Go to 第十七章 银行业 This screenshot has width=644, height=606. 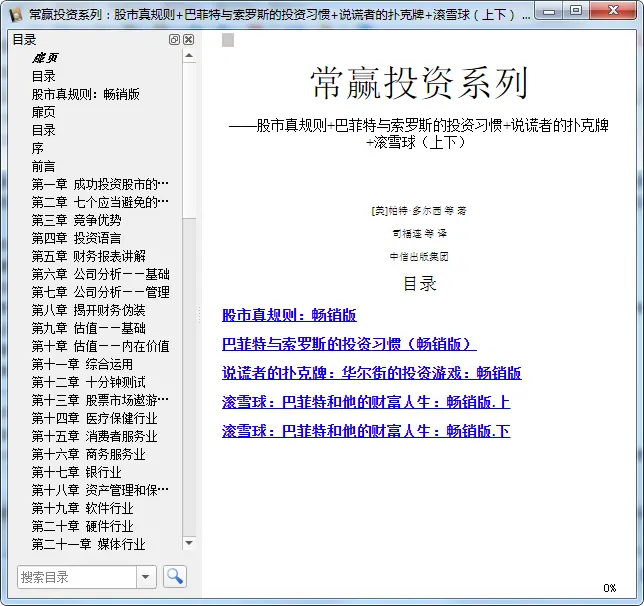point(76,472)
